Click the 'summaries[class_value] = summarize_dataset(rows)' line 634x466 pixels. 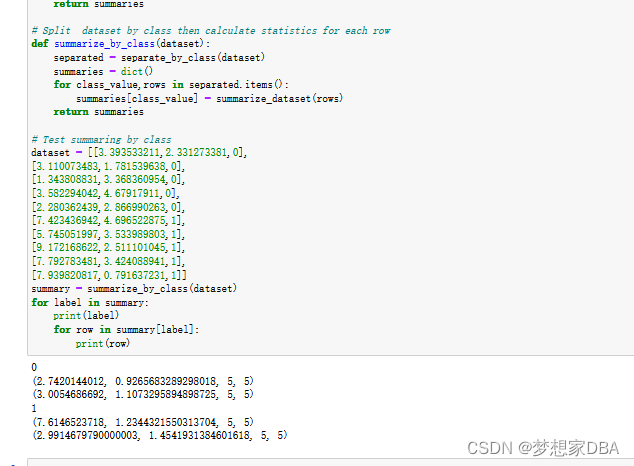pos(209,99)
